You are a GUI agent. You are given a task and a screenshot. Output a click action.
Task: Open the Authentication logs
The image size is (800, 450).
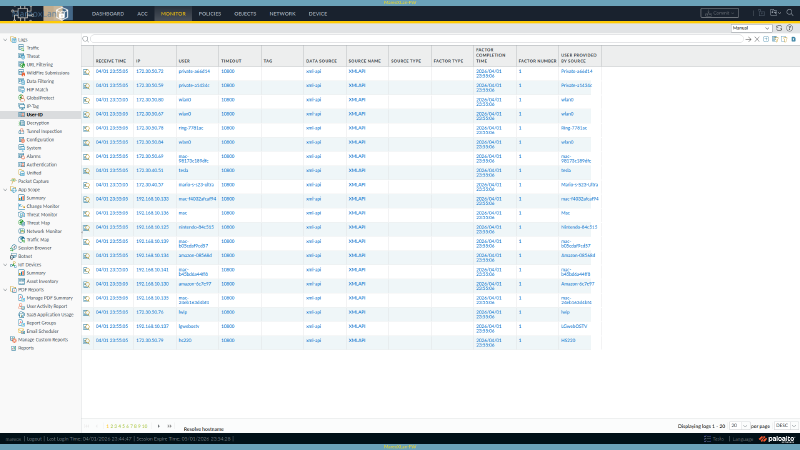tap(41, 165)
